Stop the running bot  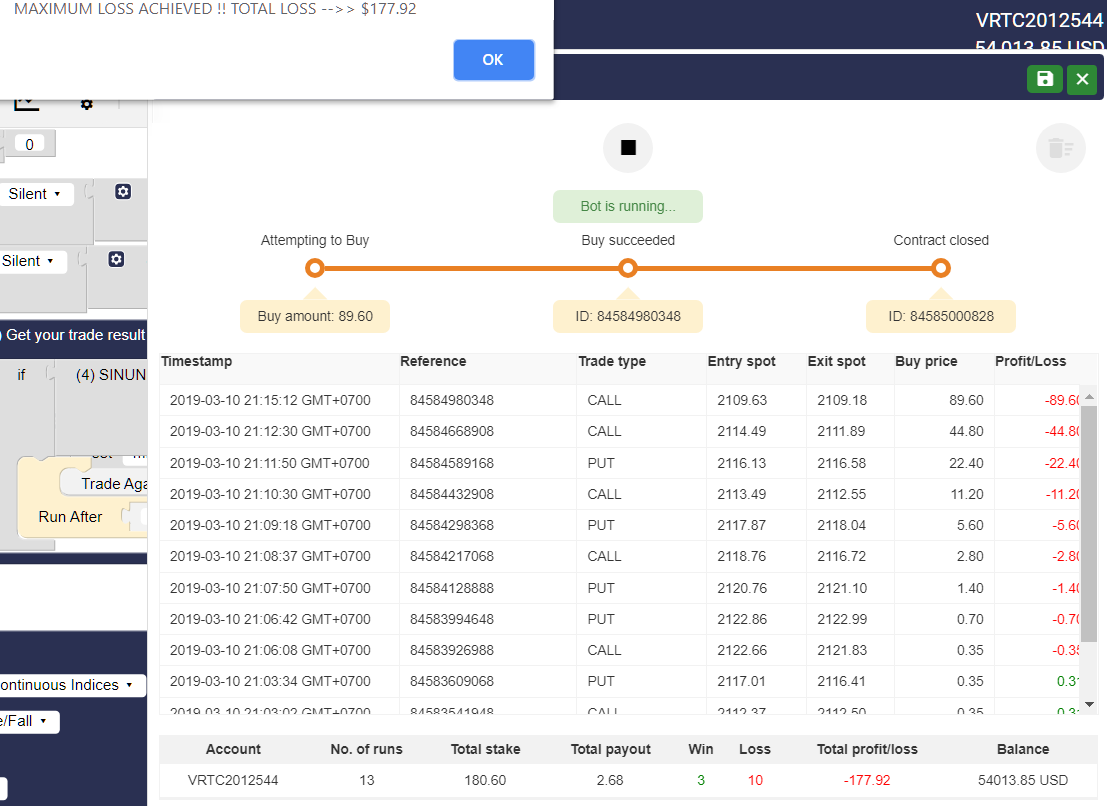tap(628, 148)
